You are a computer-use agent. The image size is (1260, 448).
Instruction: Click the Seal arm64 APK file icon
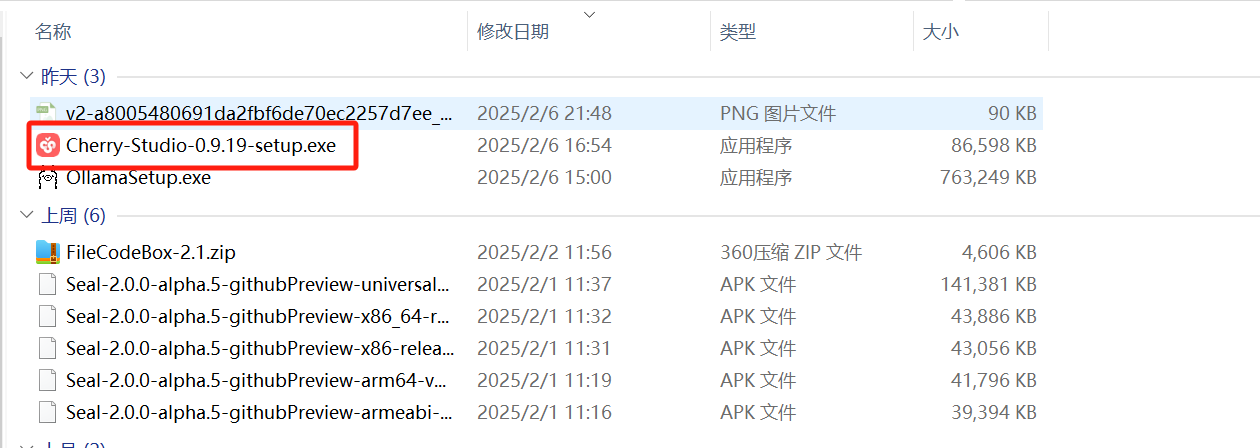pyautogui.click(x=47, y=380)
